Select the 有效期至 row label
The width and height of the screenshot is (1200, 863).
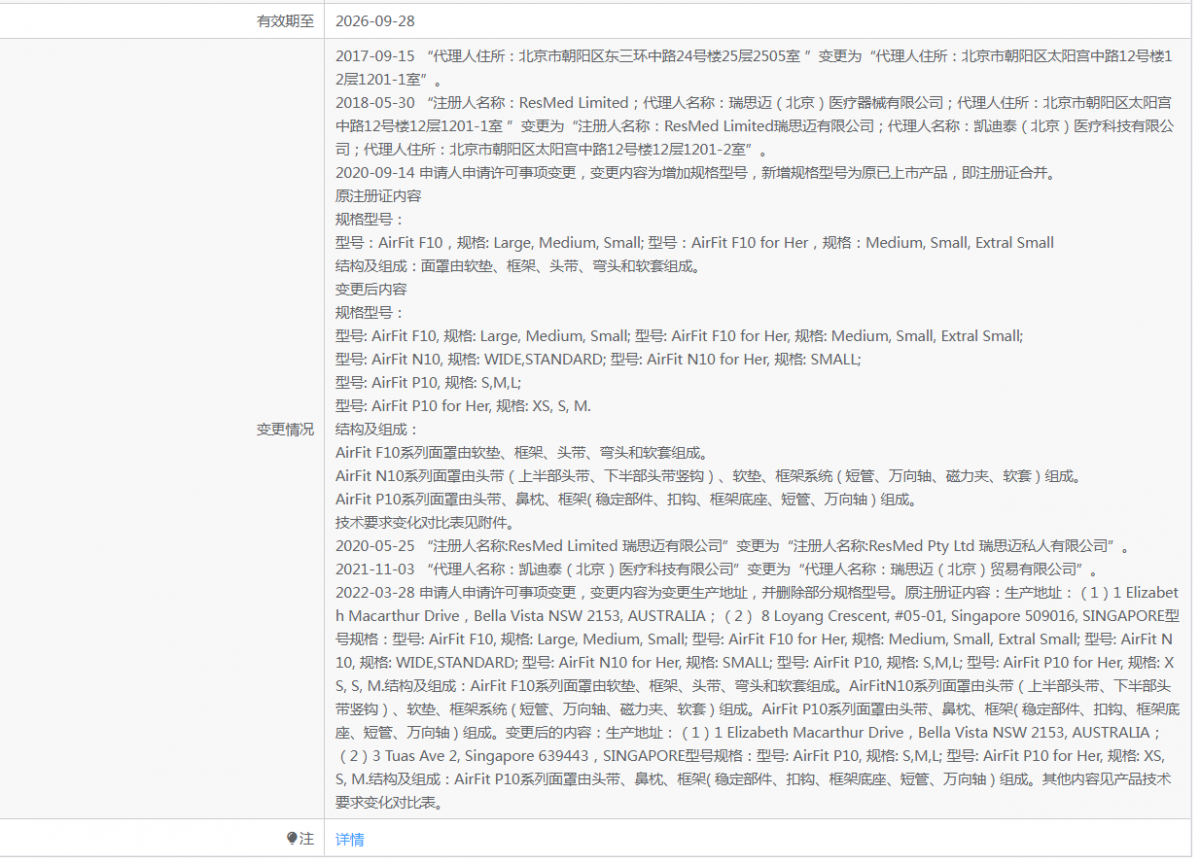[285, 20]
